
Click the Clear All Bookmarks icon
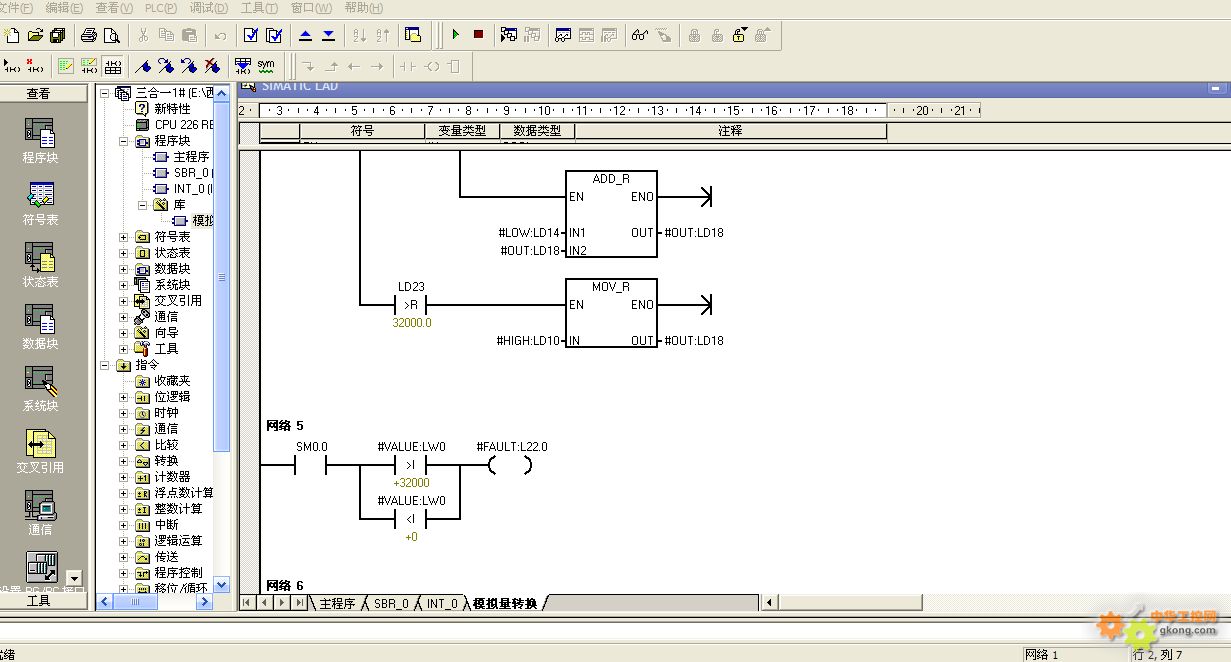(212, 66)
